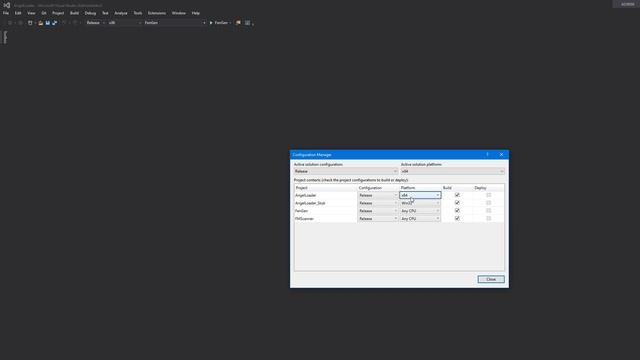Toggle the Deploy checkbox for AngelLoader
This screenshot has height=360, width=640.
[x=489, y=195]
